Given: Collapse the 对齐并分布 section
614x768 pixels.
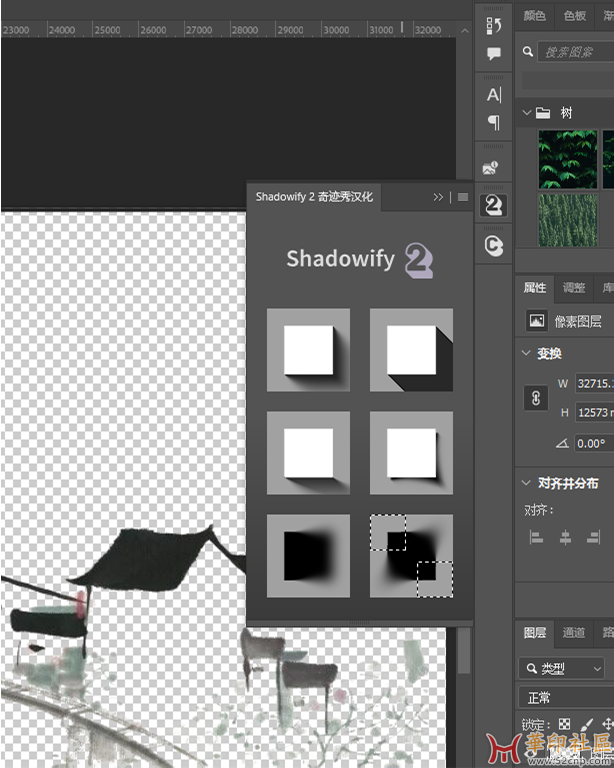Looking at the screenshot, I should pos(526,482).
